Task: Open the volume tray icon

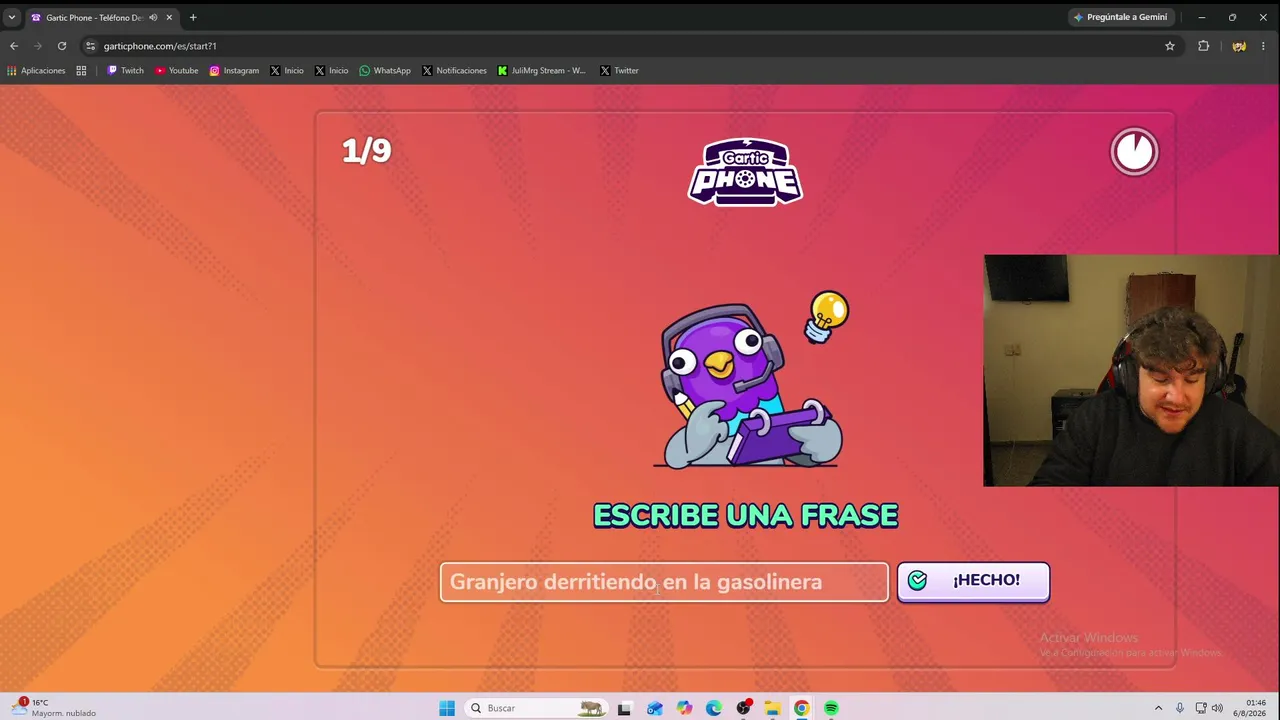Action: (1217, 708)
